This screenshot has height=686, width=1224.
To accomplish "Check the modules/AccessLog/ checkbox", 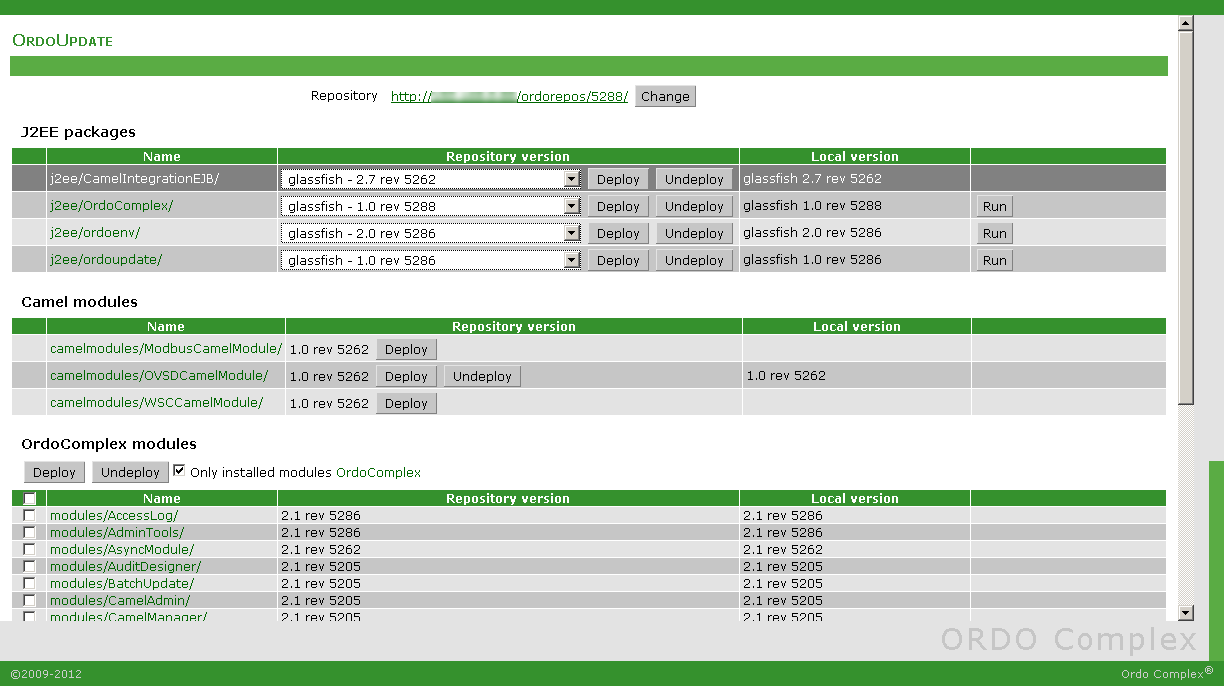I will click(x=29, y=515).
